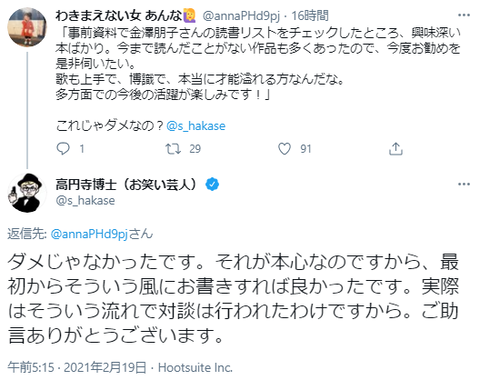Click the share icon on annaPHd9pj's tweet
This screenshot has height=380, width=480.
[396, 149]
